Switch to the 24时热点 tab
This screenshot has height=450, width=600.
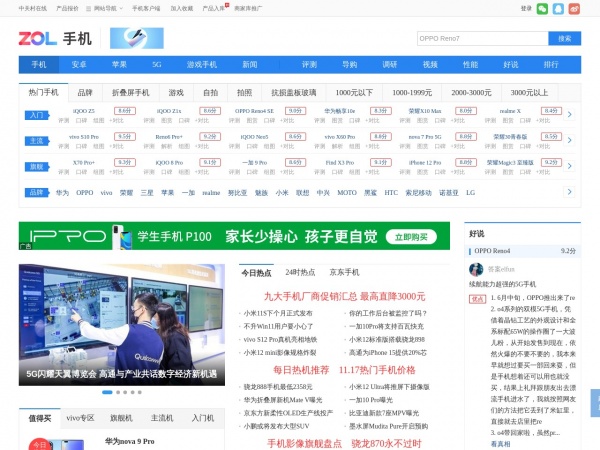click(x=300, y=272)
